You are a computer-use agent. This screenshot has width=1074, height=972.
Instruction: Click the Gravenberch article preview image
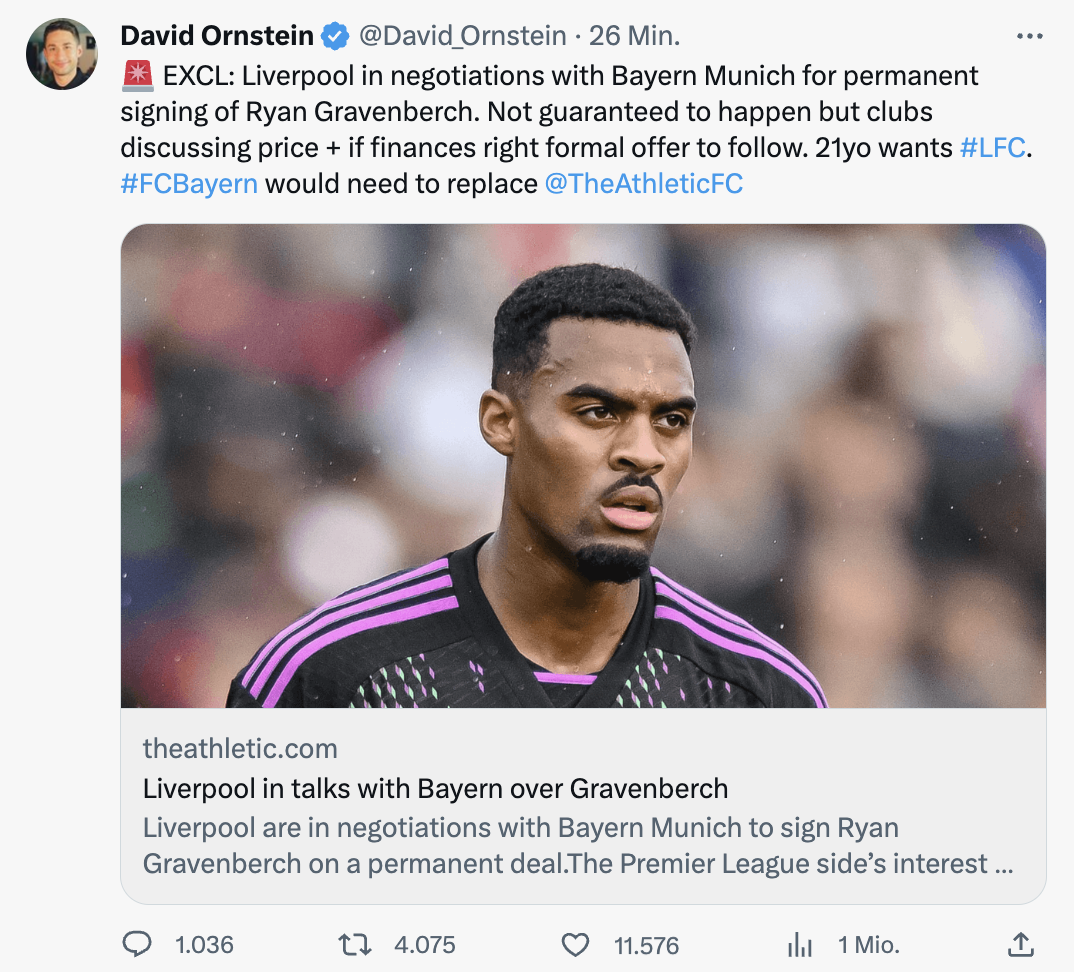[583, 466]
